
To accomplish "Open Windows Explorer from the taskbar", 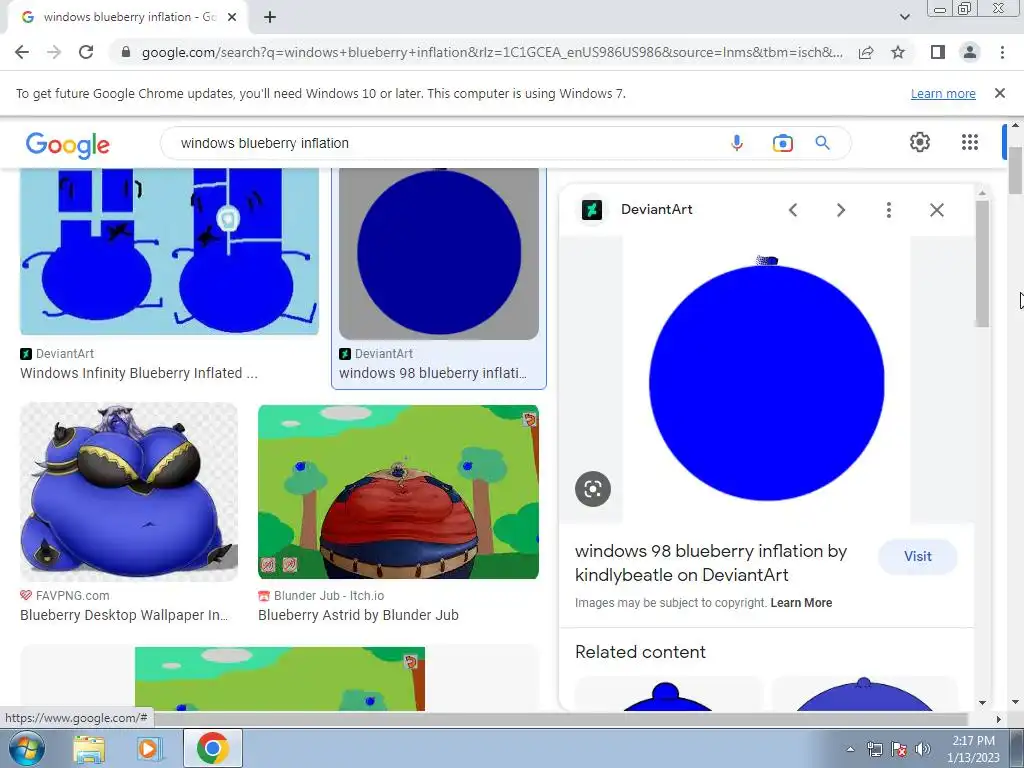I will click(x=89, y=748).
